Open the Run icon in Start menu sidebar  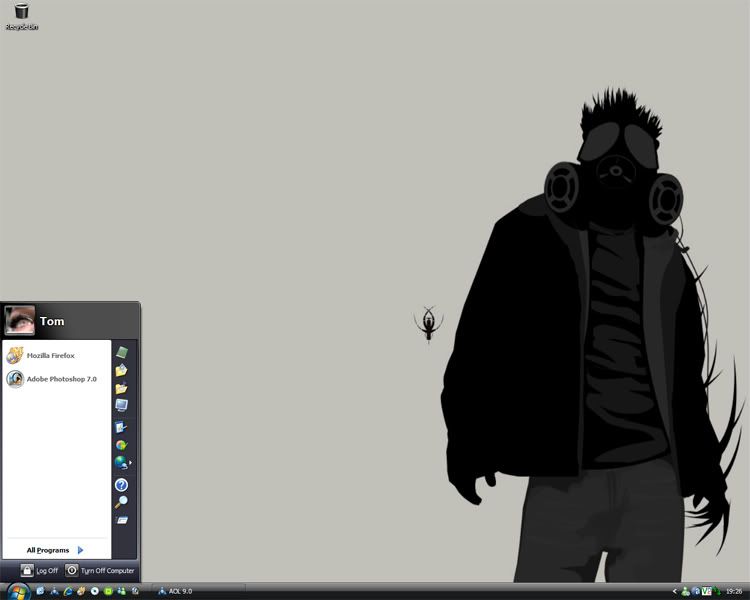click(x=121, y=520)
